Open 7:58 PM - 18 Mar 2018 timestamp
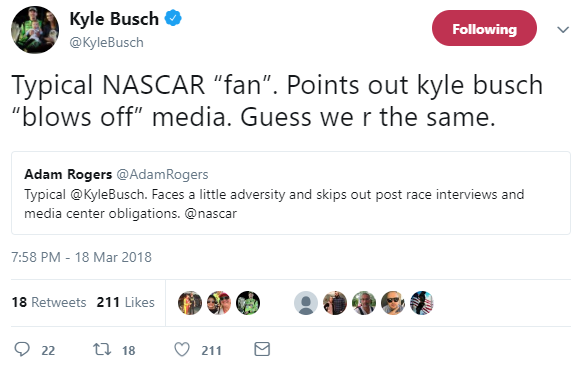 tap(81, 257)
